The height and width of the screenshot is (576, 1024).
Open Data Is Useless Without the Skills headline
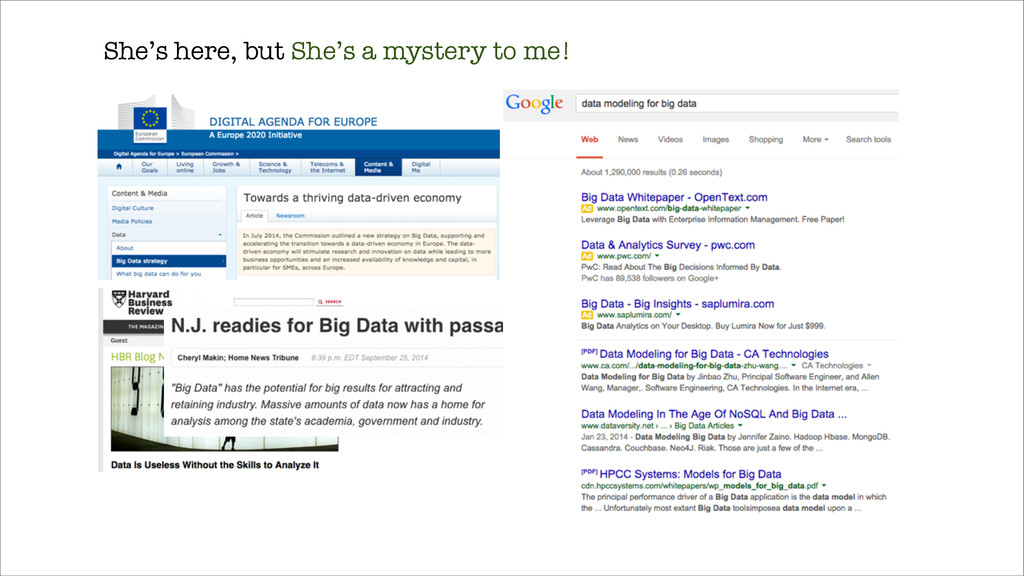click(215, 465)
